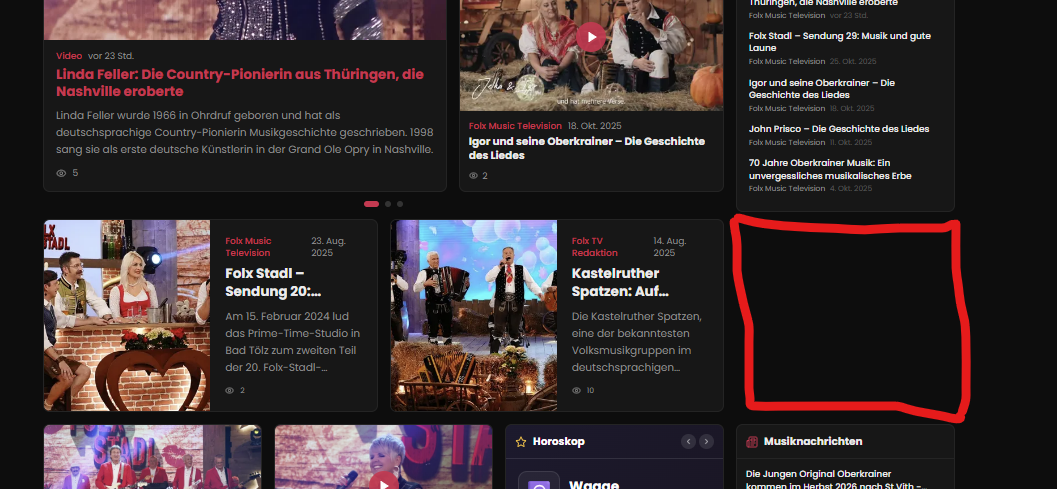
Task: Click the Horoskop widget title
Action: [x=559, y=442]
